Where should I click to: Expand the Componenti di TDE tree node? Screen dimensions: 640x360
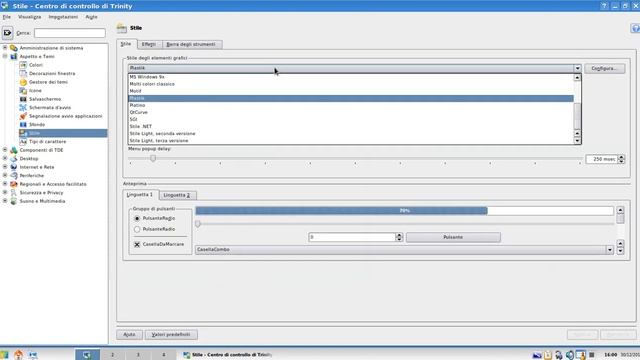click(x=5, y=150)
